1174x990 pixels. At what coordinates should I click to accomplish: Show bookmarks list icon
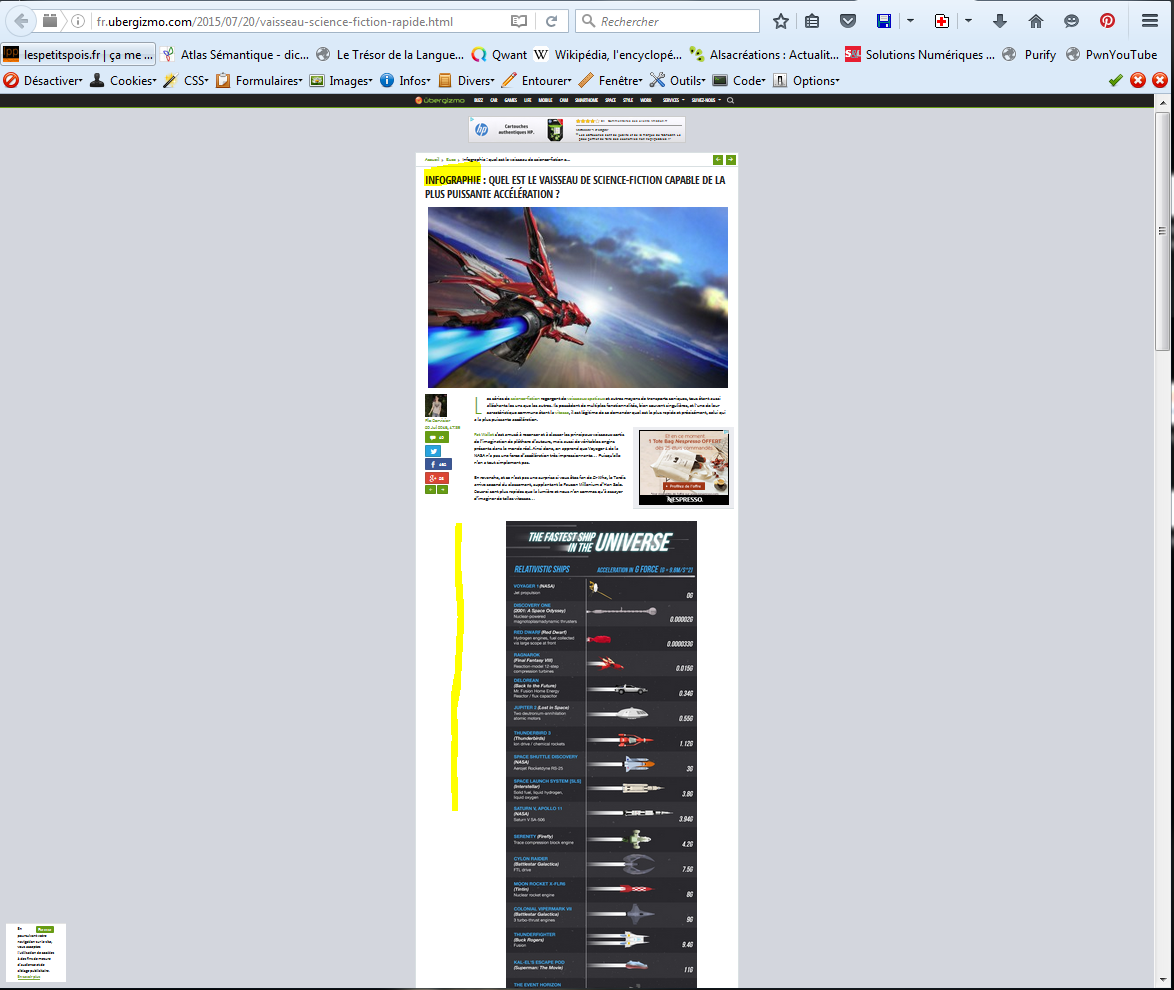(x=812, y=21)
